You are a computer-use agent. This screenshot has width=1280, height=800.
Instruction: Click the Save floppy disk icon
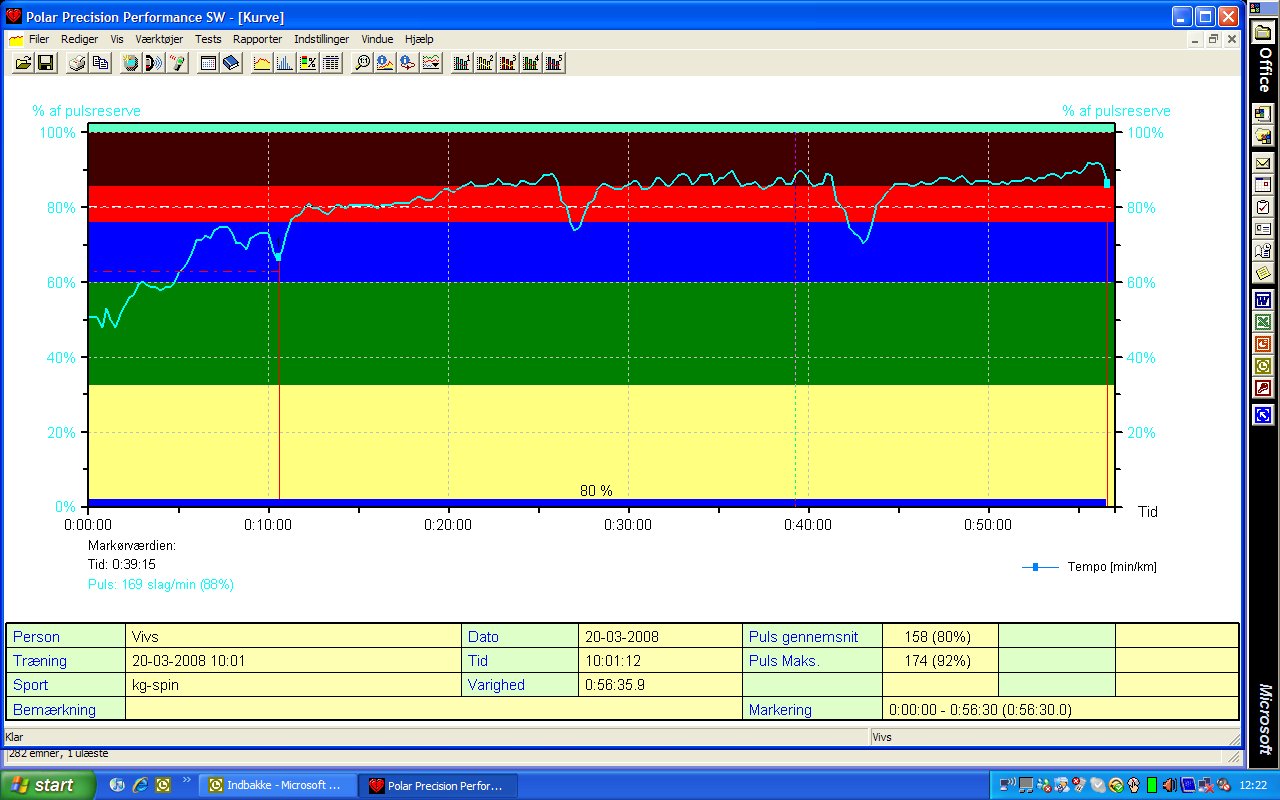tap(45, 63)
